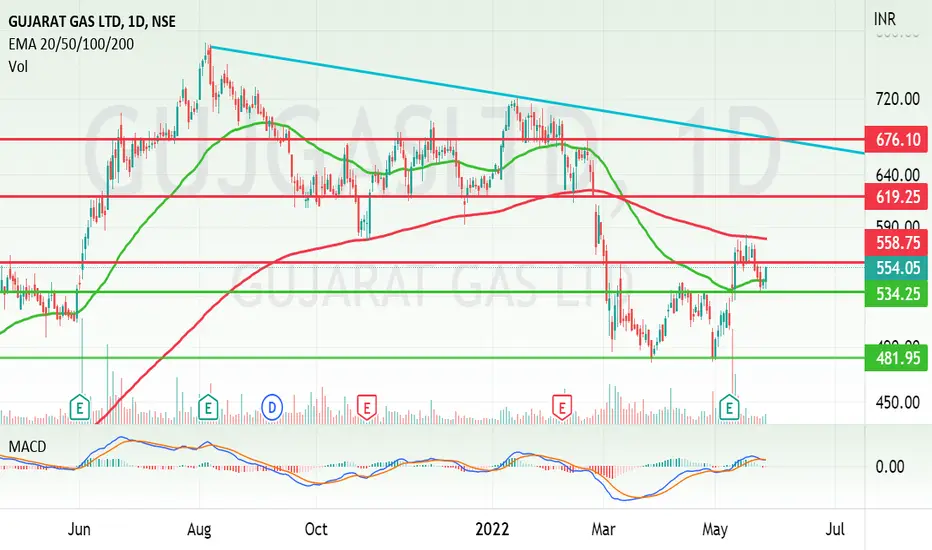Click the Vol indicator label
The width and height of the screenshot is (932, 550).
[x=18, y=67]
